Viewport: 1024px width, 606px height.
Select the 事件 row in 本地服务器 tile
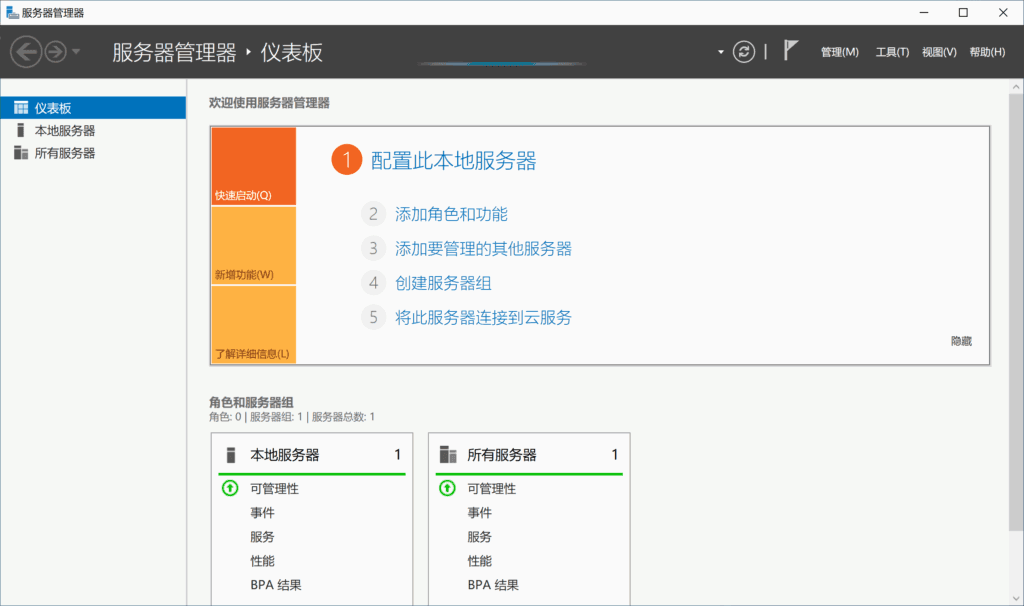(x=260, y=512)
